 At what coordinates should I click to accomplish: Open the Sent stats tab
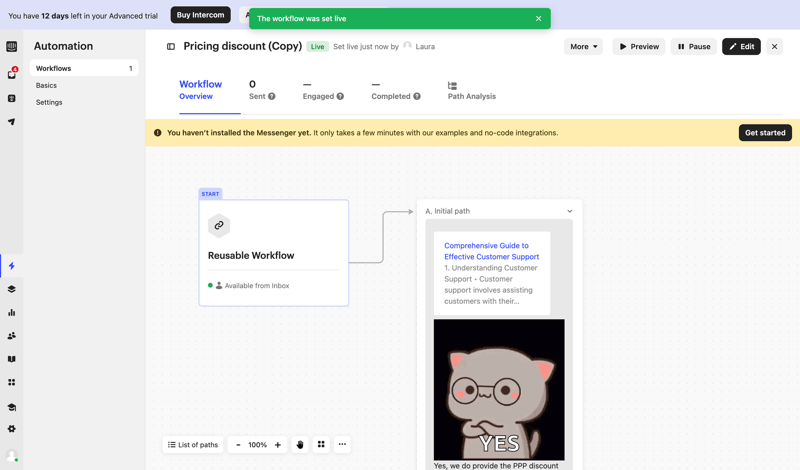(x=262, y=89)
